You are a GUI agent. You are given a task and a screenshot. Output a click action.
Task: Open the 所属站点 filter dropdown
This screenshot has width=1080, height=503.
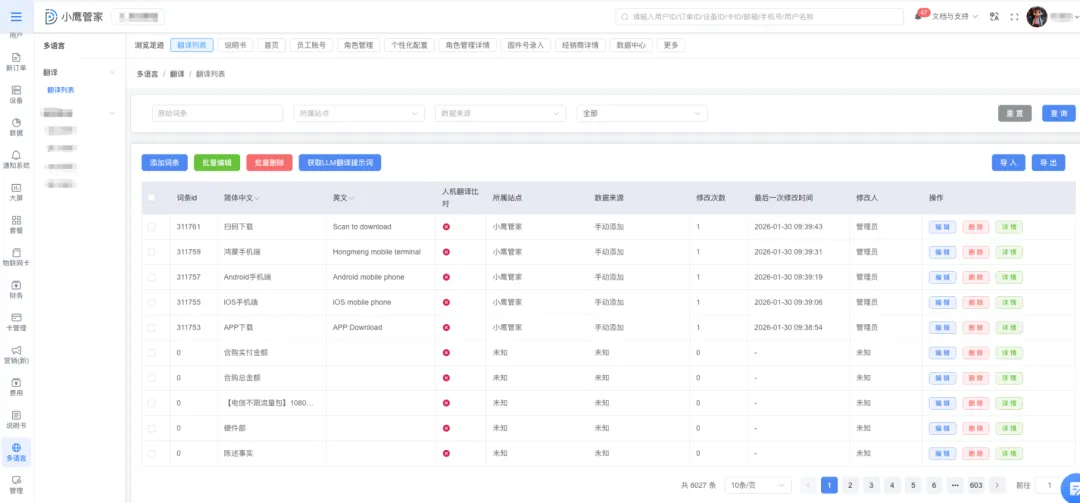coord(357,114)
